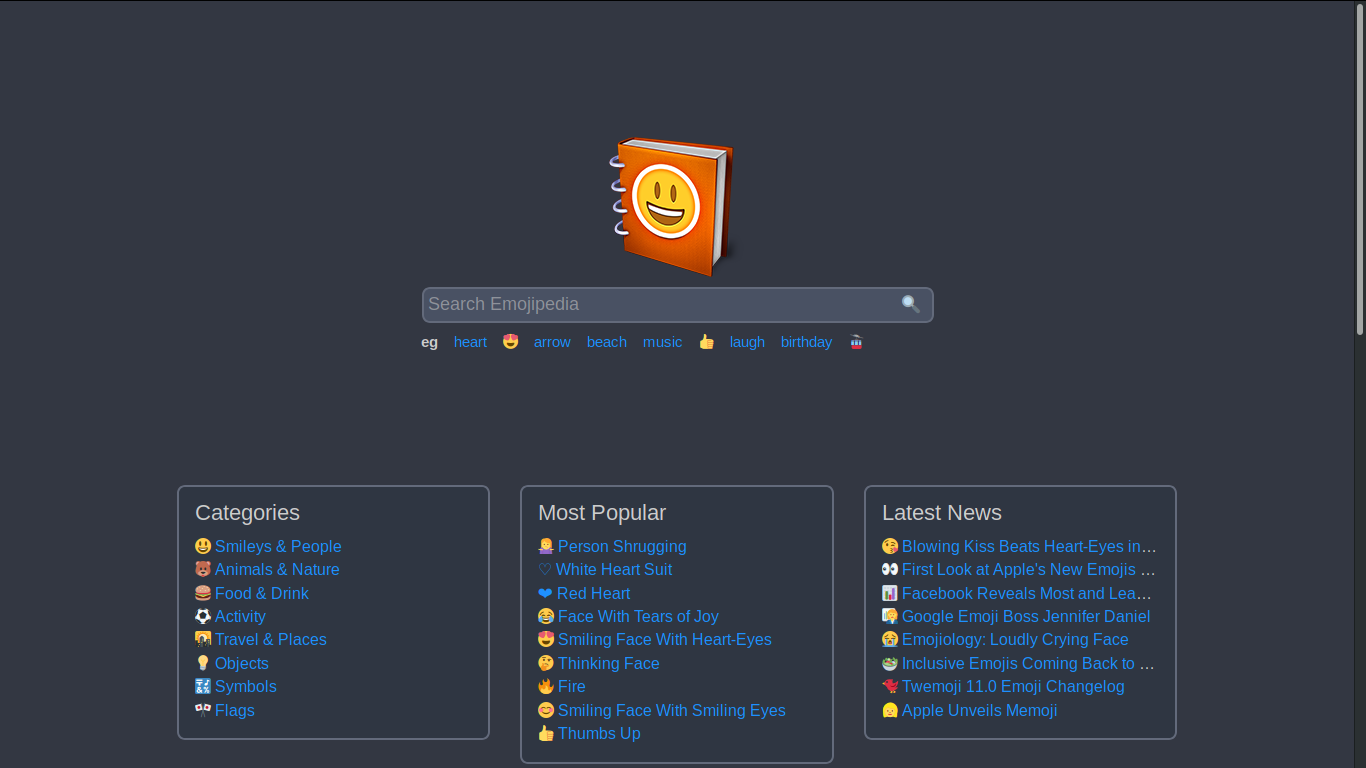Search suggestion: click birthday
1366x768 pixels.
(x=806, y=342)
